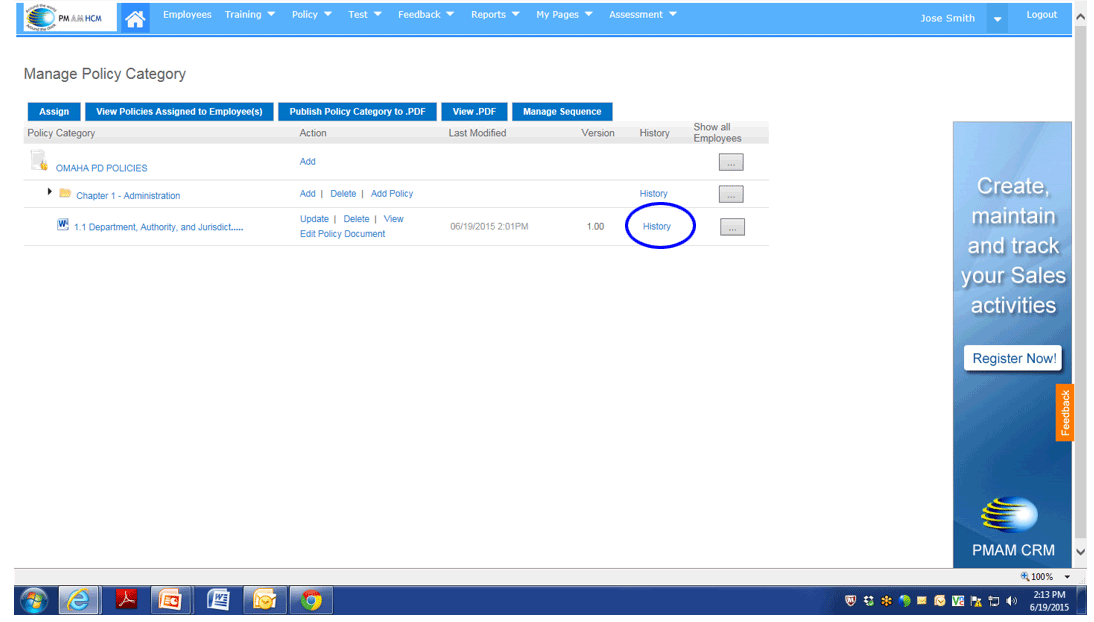Click Edit Policy Document link
1094x622 pixels.
pos(342,234)
